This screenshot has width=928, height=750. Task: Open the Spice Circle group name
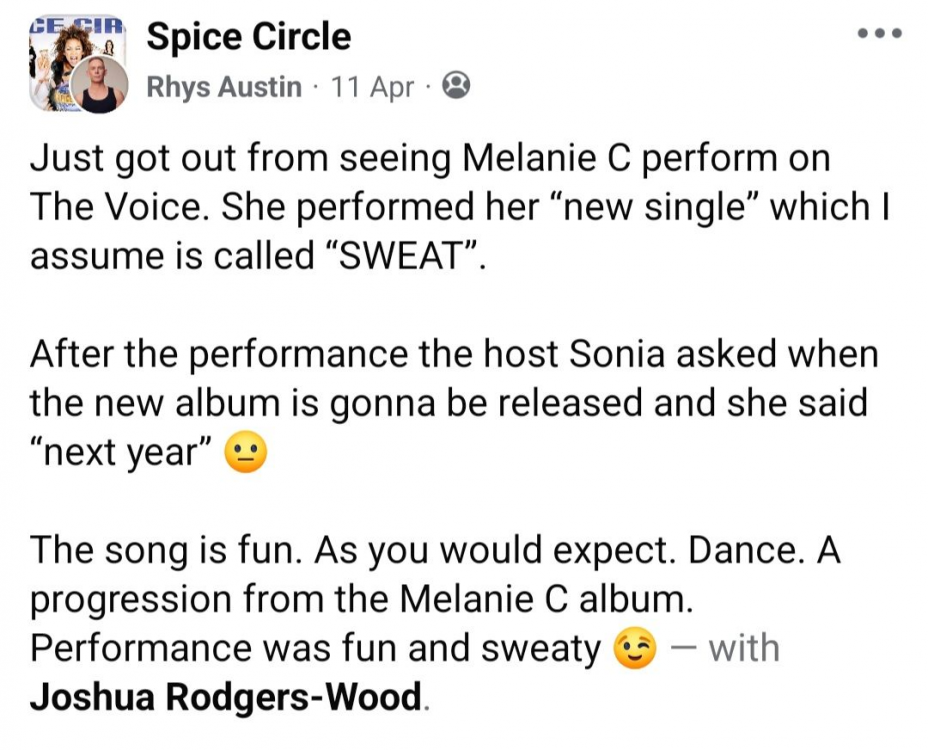click(x=249, y=37)
